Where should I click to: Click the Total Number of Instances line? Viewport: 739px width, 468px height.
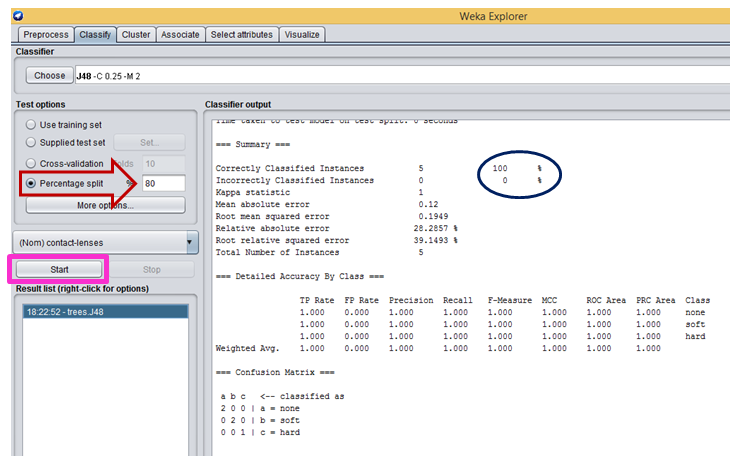click(x=320, y=252)
